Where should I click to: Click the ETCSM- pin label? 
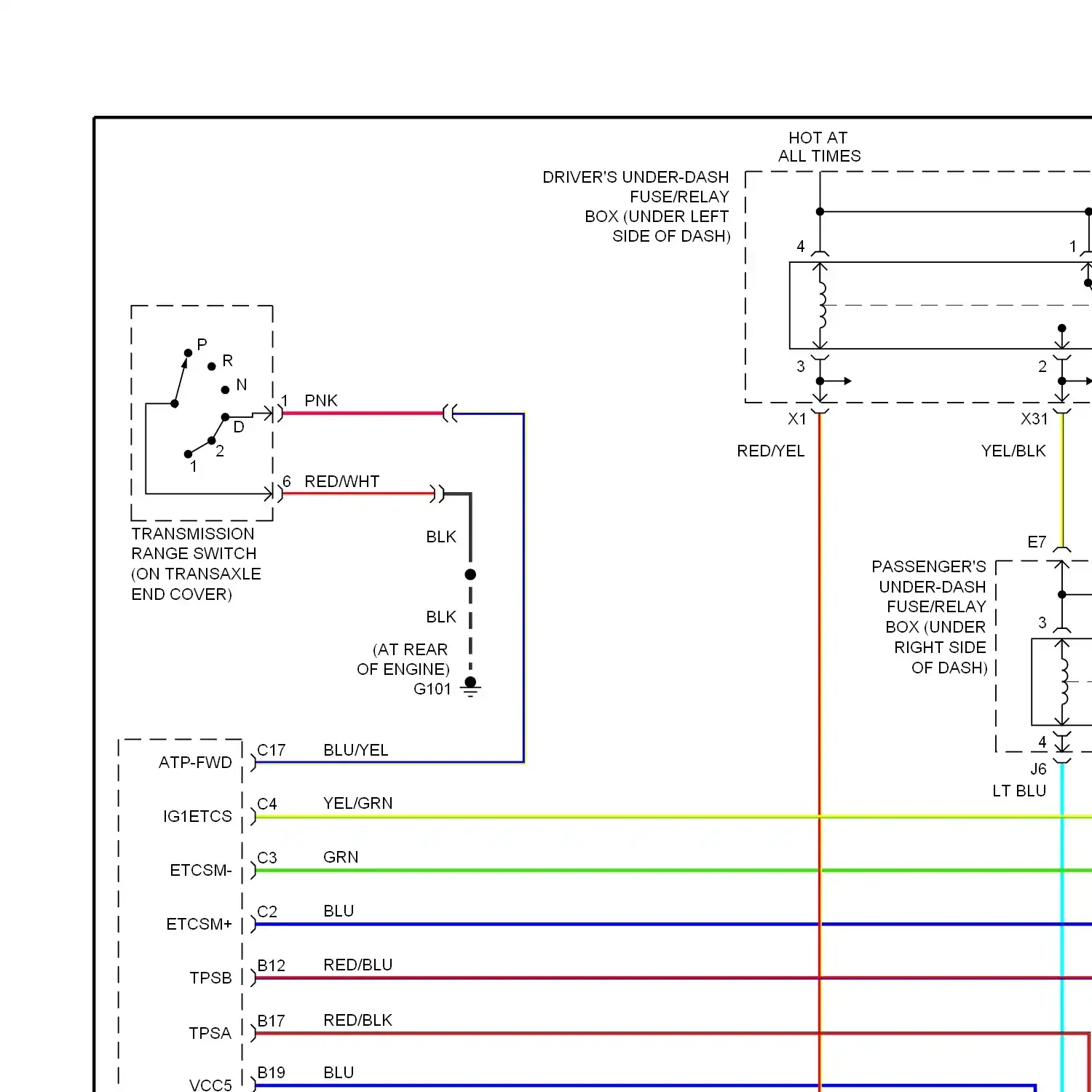[201, 870]
